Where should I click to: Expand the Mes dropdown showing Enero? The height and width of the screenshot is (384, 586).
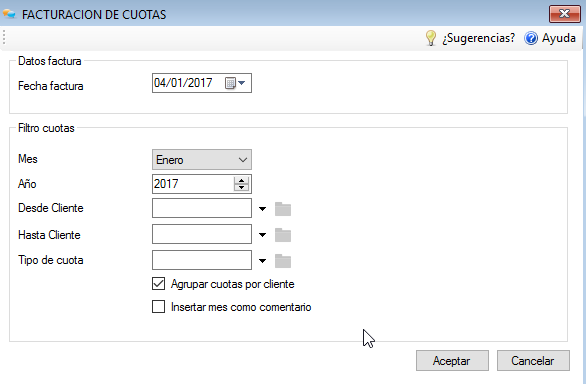point(202,160)
